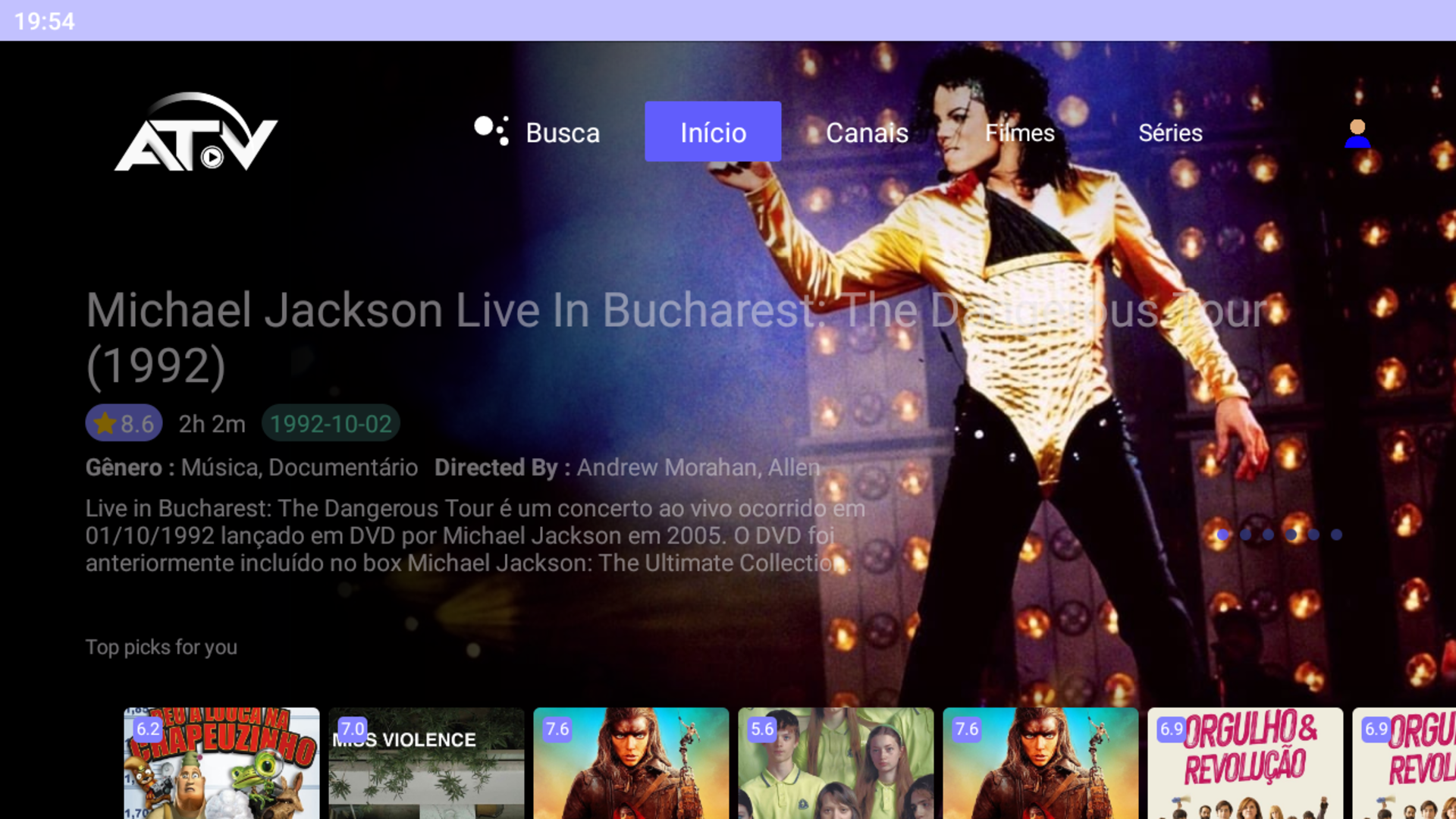1456x819 pixels.
Task: Click the 6.2 rating badge on the Chapeuzinho poster
Action: (148, 729)
